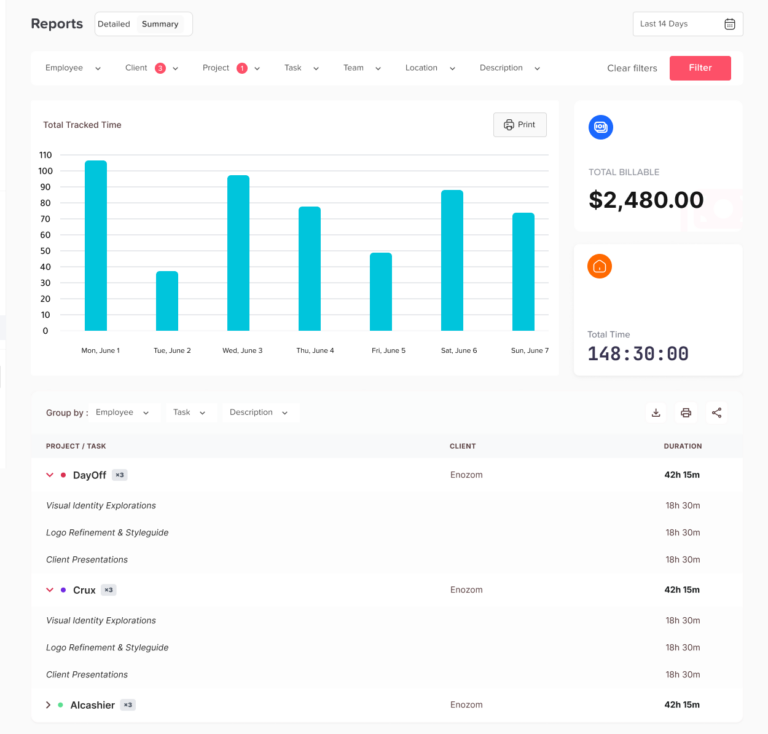Collapse the DayOff project row
Screen dimensions: 768x734
click(x=49, y=475)
